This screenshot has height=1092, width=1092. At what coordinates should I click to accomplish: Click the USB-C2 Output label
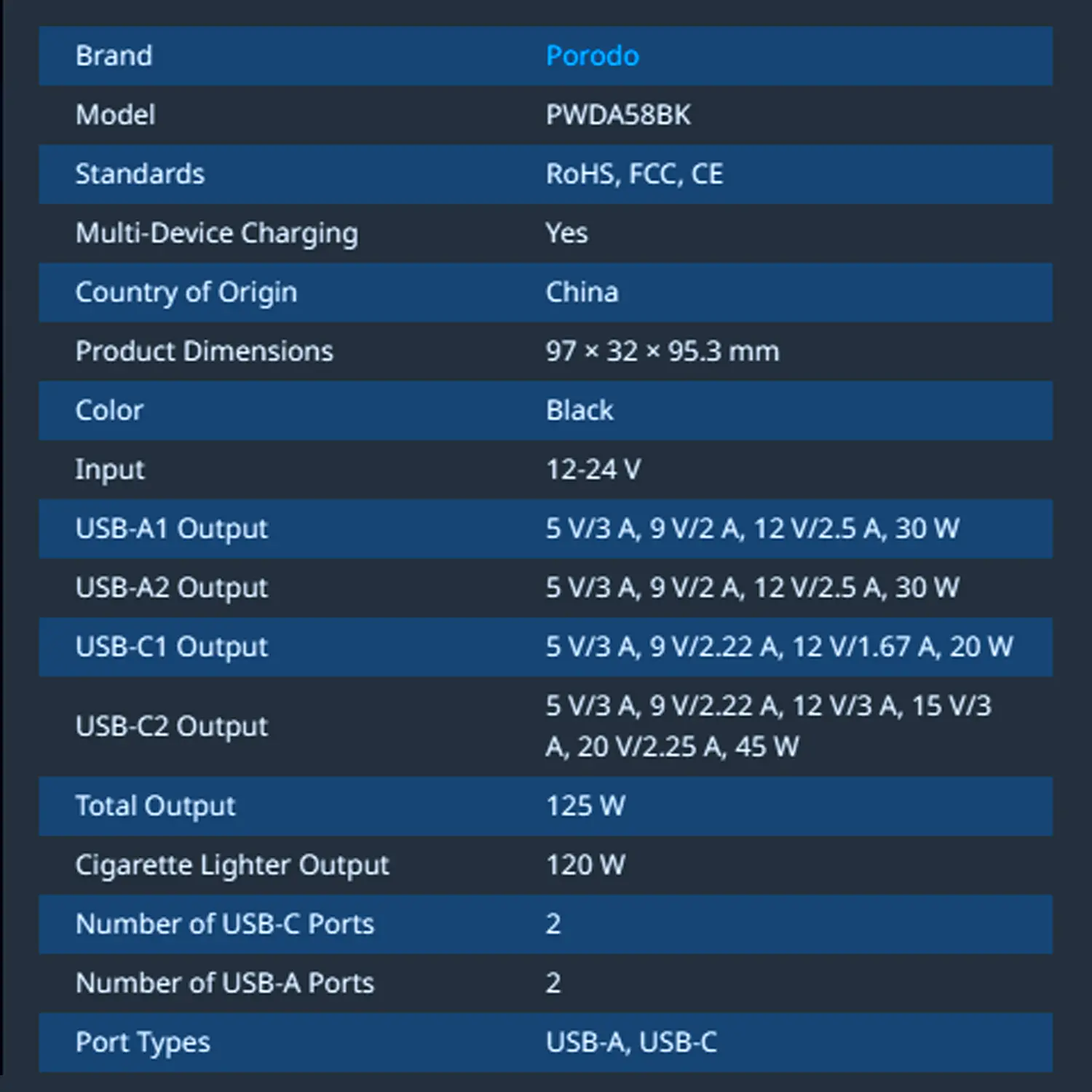click(172, 727)
